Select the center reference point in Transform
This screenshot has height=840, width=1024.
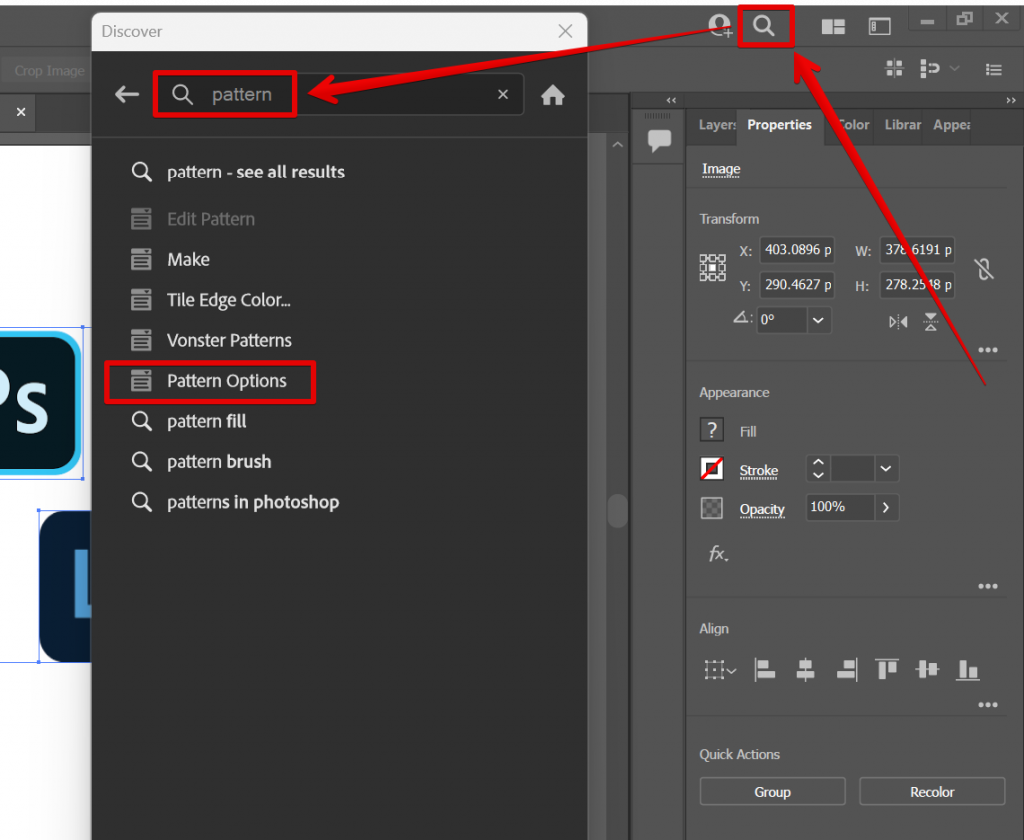tap(712, 267)
